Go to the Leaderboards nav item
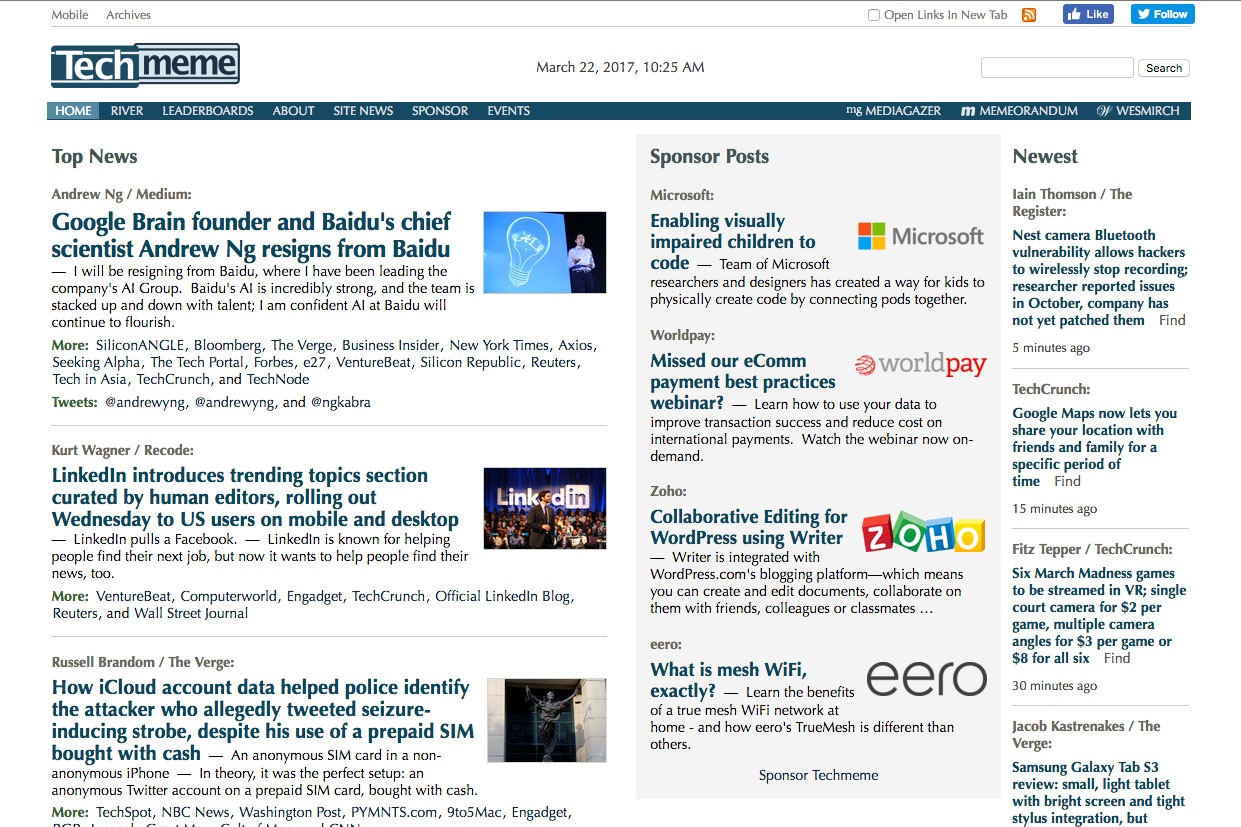The width and height of the screenshot is (1241, 827). tap(208, 111)
